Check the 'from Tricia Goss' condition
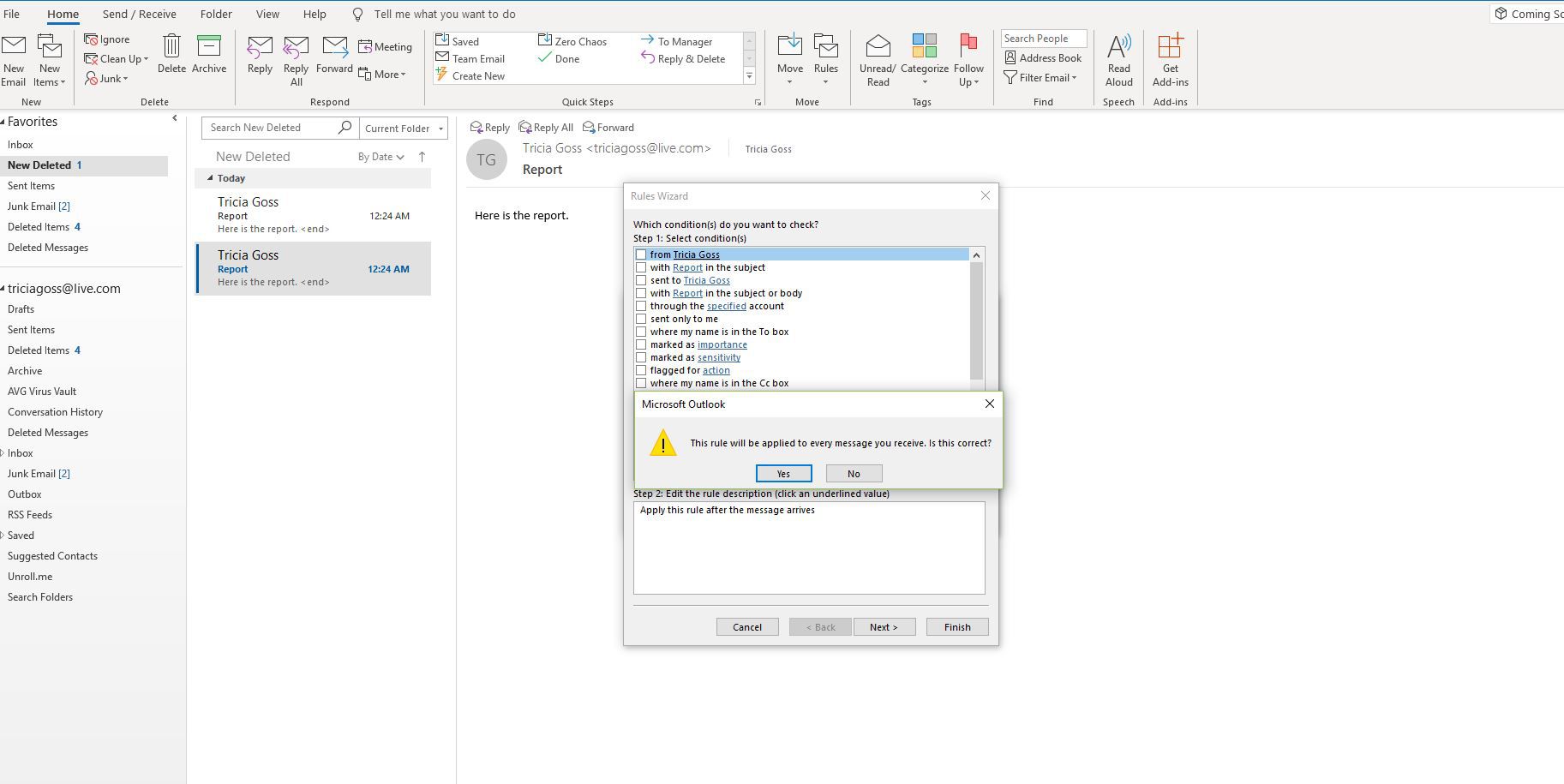Image resolution: width=1564 pixels, height=784 pixels. point(641,254)
